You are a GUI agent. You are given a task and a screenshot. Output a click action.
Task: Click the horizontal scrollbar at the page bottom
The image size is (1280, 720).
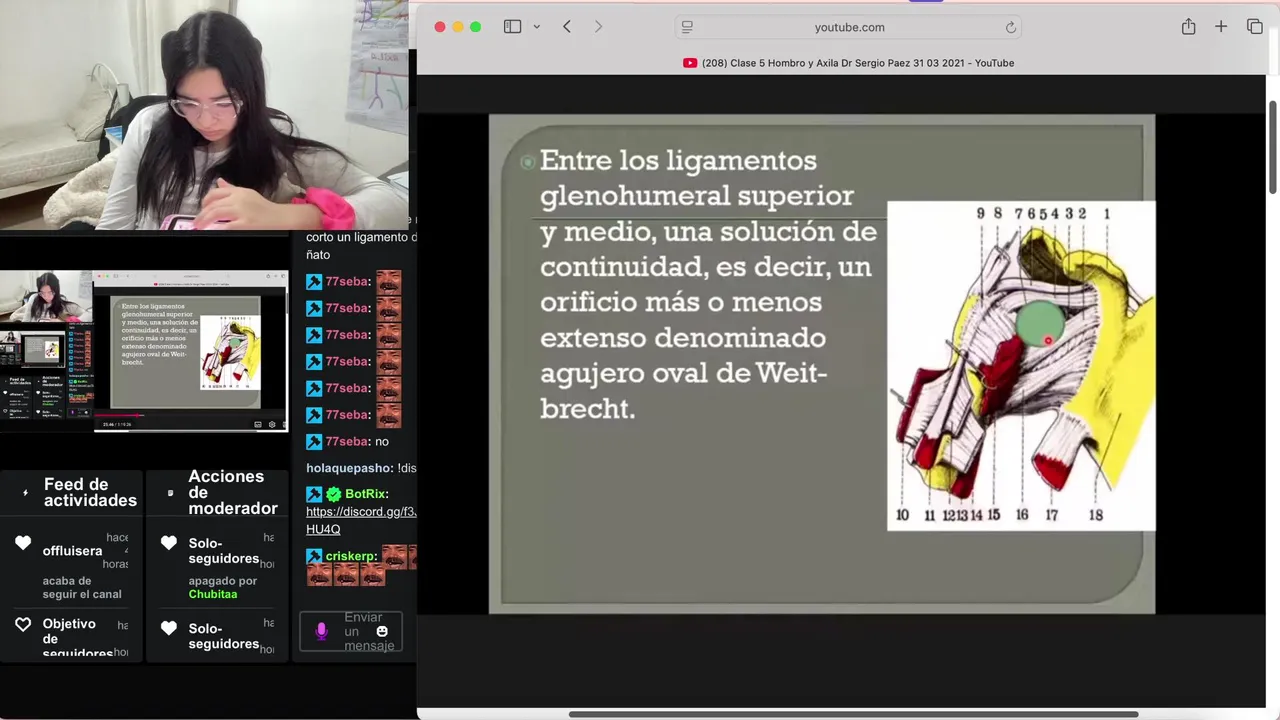(853, 714)
